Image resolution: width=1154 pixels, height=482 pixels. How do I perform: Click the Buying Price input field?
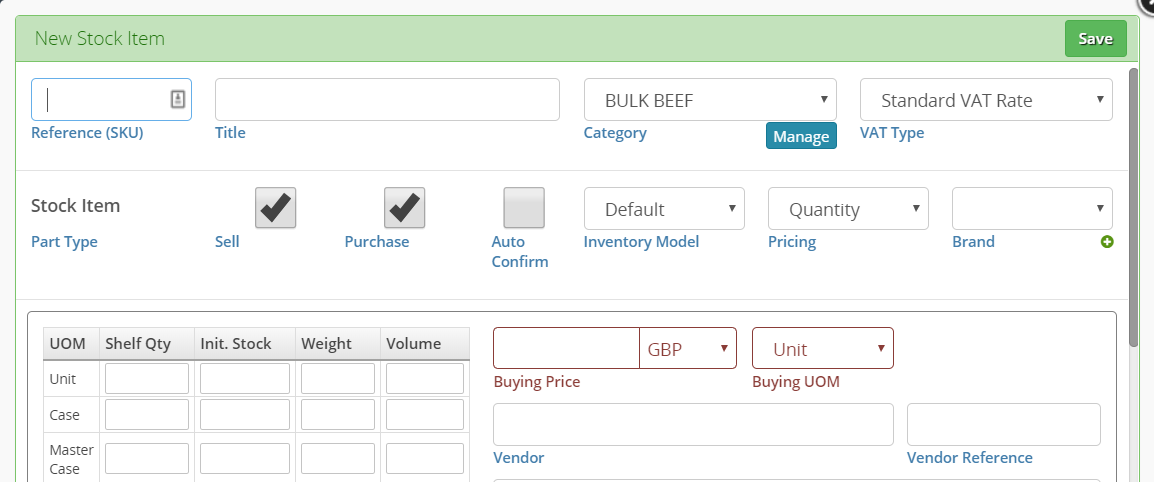point(566,348)
